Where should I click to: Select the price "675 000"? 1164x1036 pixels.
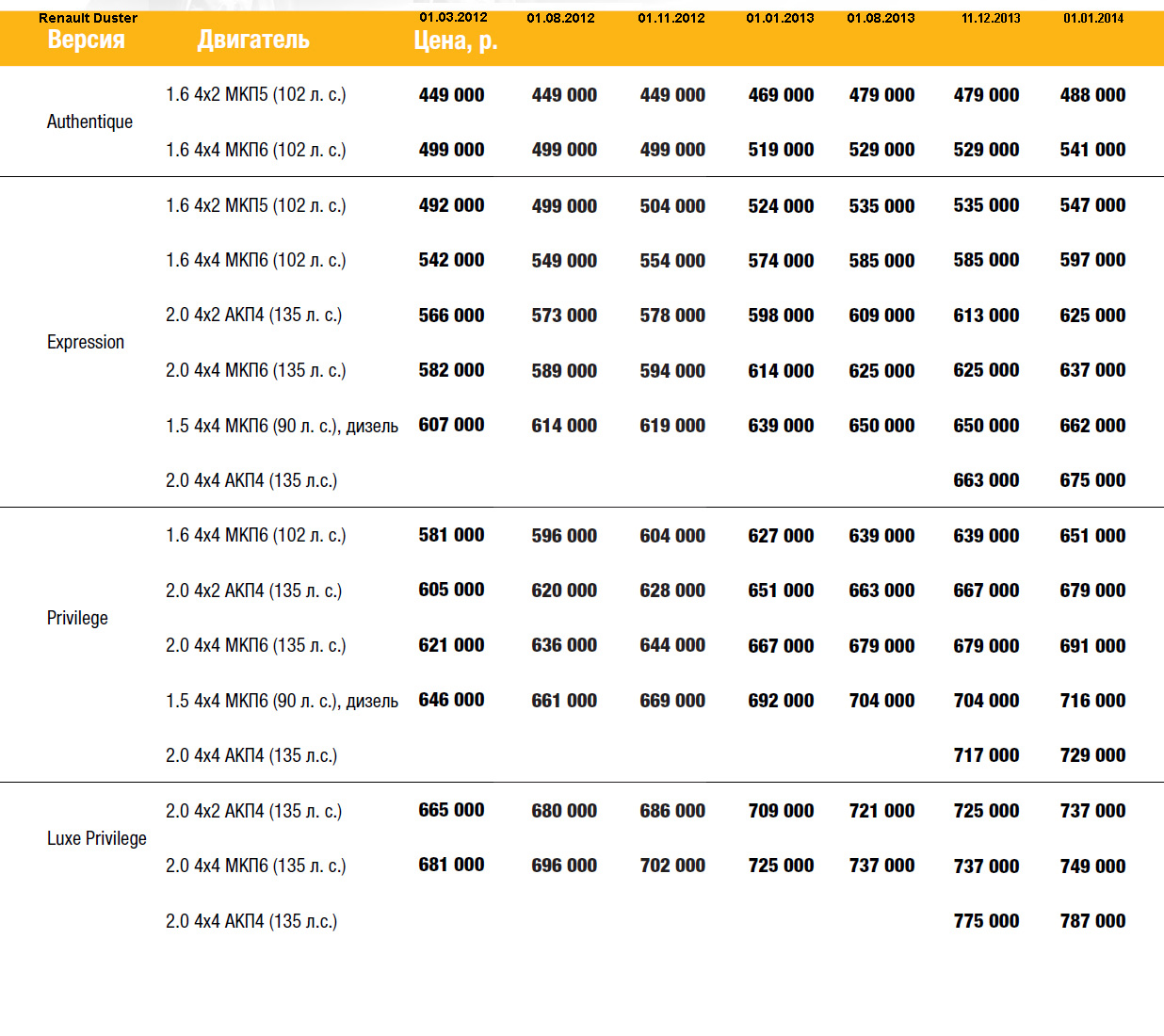pyautogui.click(x=1092, y=480)
